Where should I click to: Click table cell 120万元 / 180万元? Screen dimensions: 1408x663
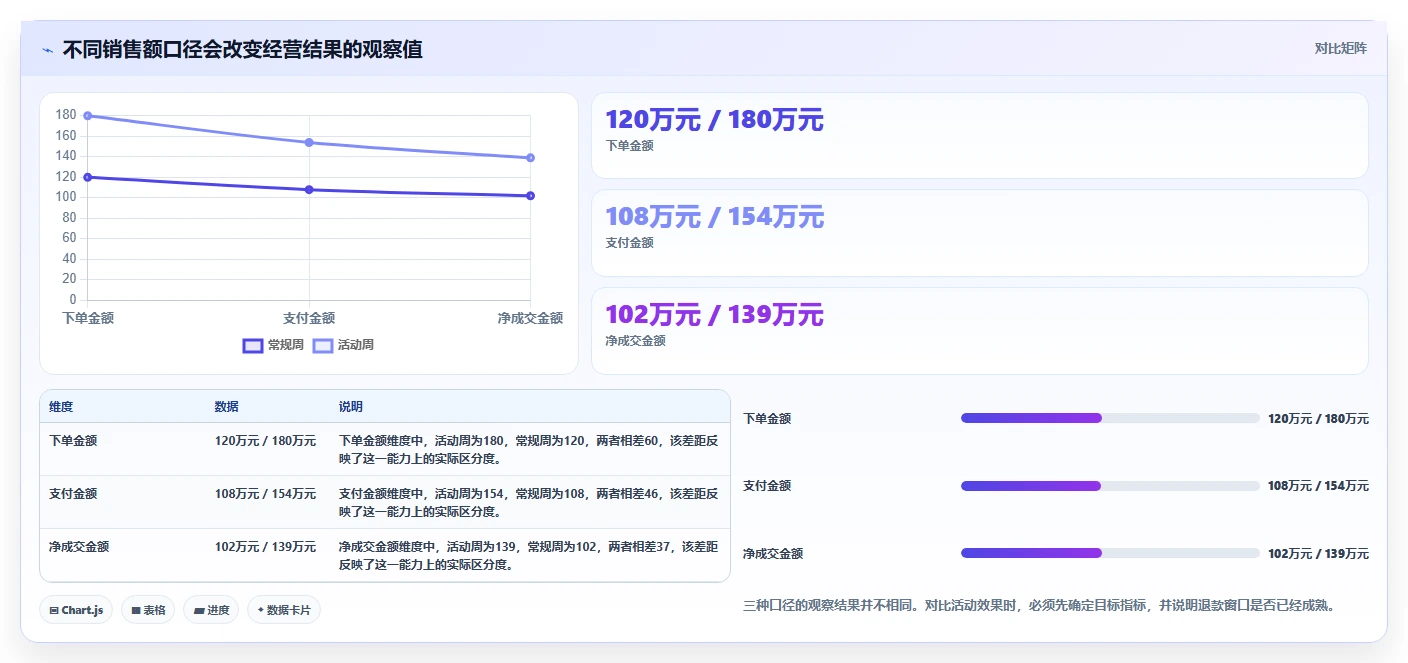(265, 440)
